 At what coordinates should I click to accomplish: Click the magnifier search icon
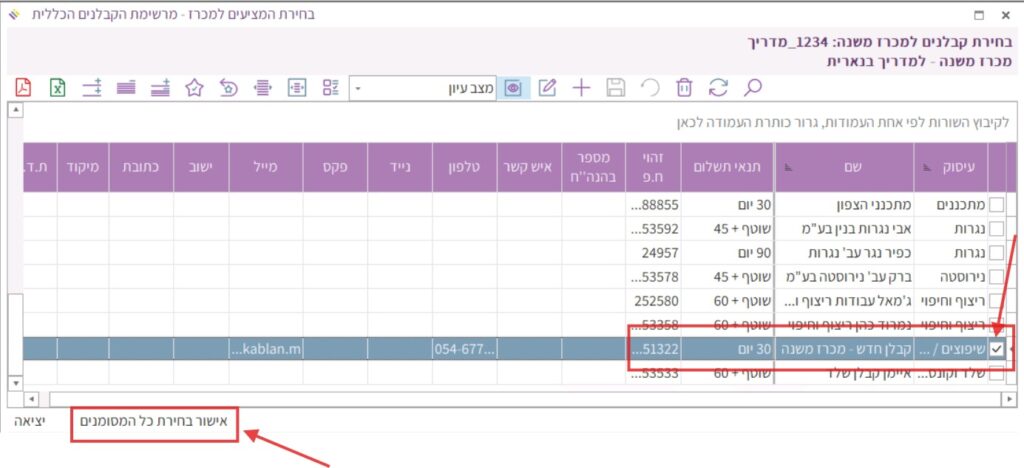point(753,87)
